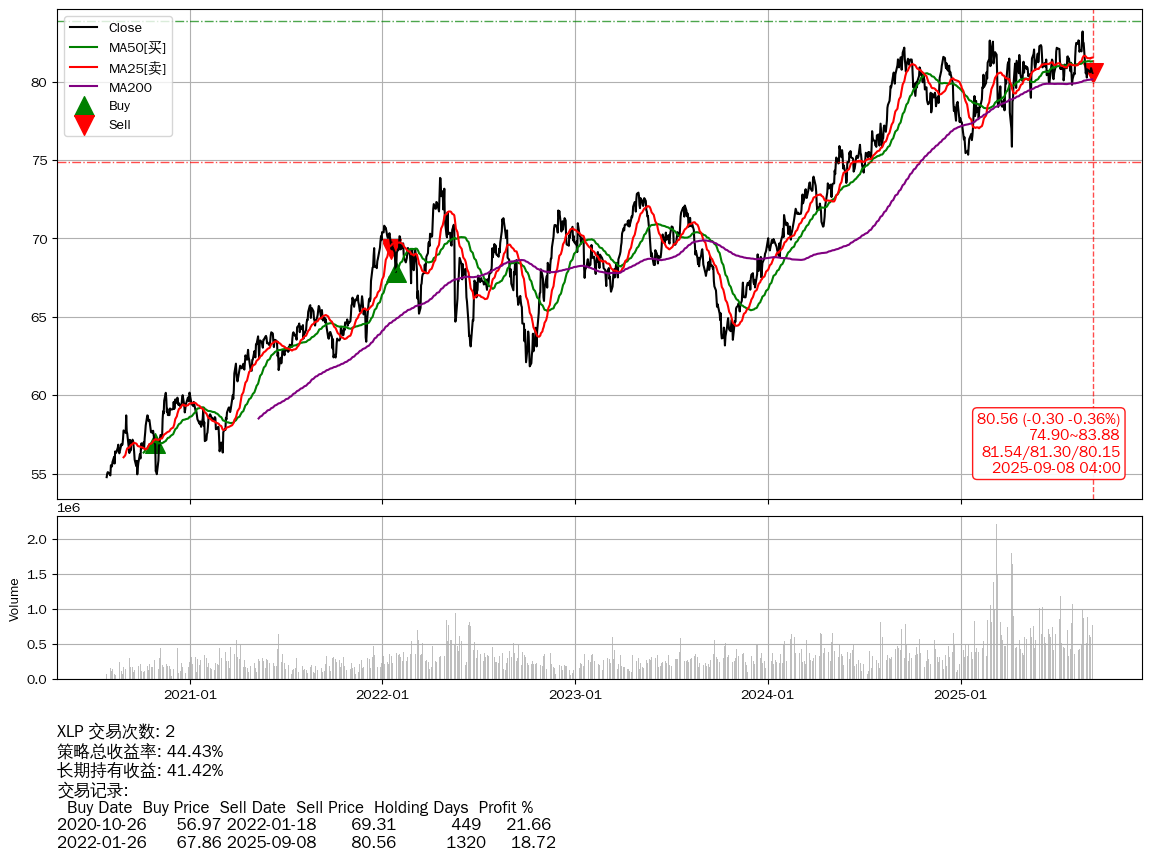Viewport: 1152px width, 860px height.
Task: Click the black Close line sample in legend
Action: 85,28
